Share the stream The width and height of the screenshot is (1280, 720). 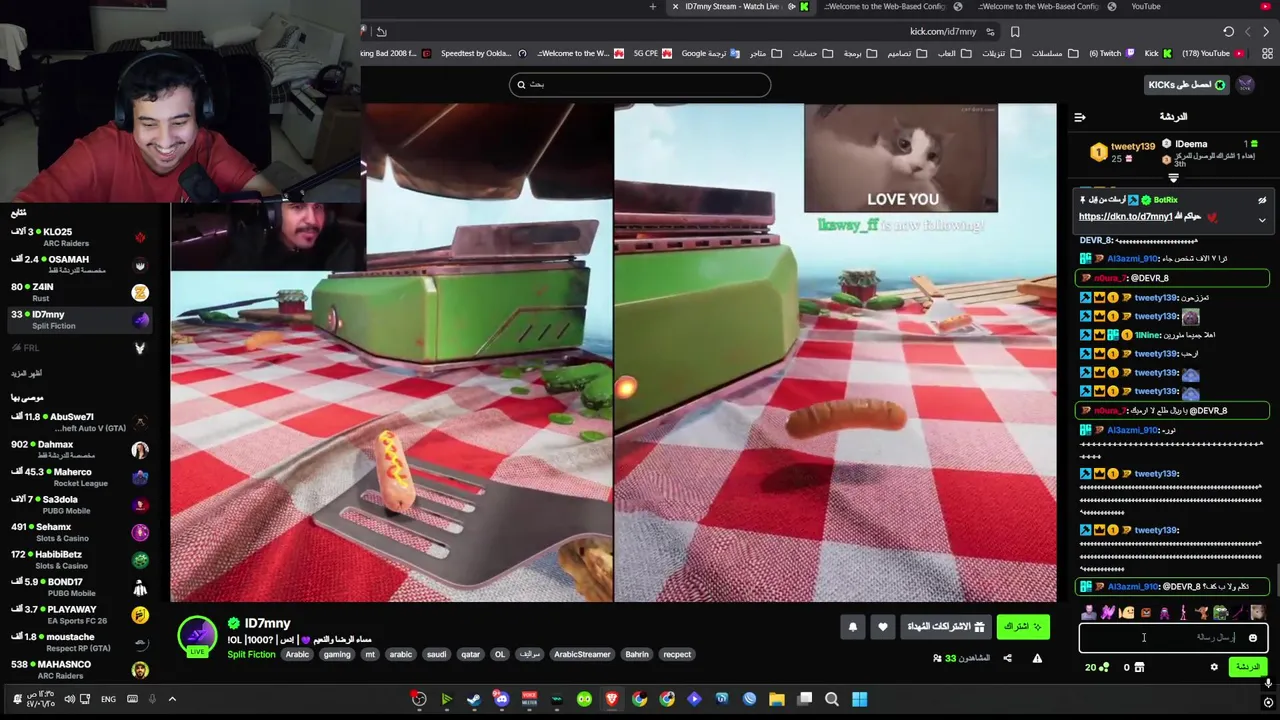click(x=1007, y=658)
